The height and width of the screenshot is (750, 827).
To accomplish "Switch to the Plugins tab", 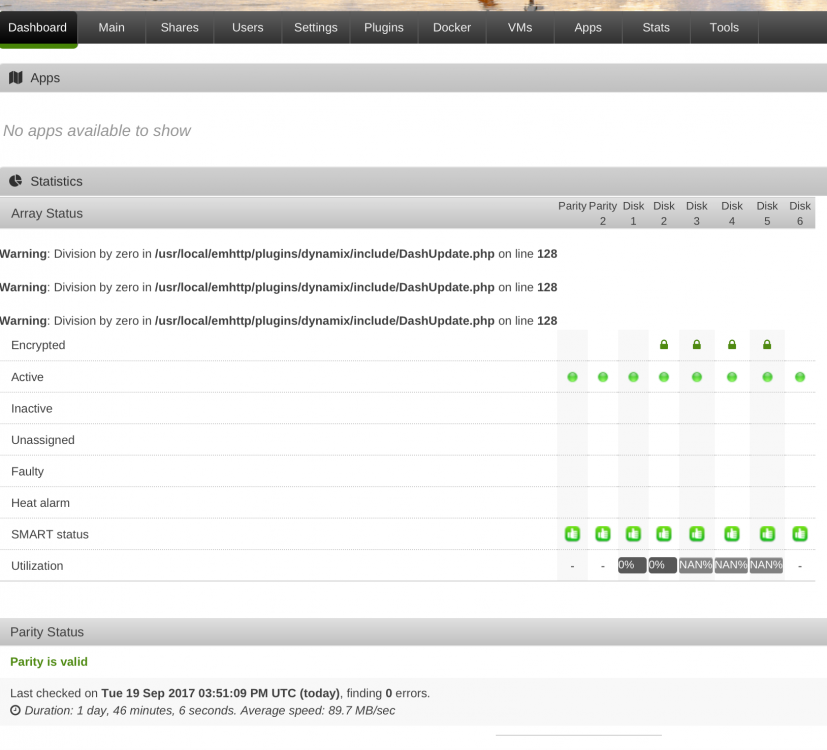I will point(383,28).
